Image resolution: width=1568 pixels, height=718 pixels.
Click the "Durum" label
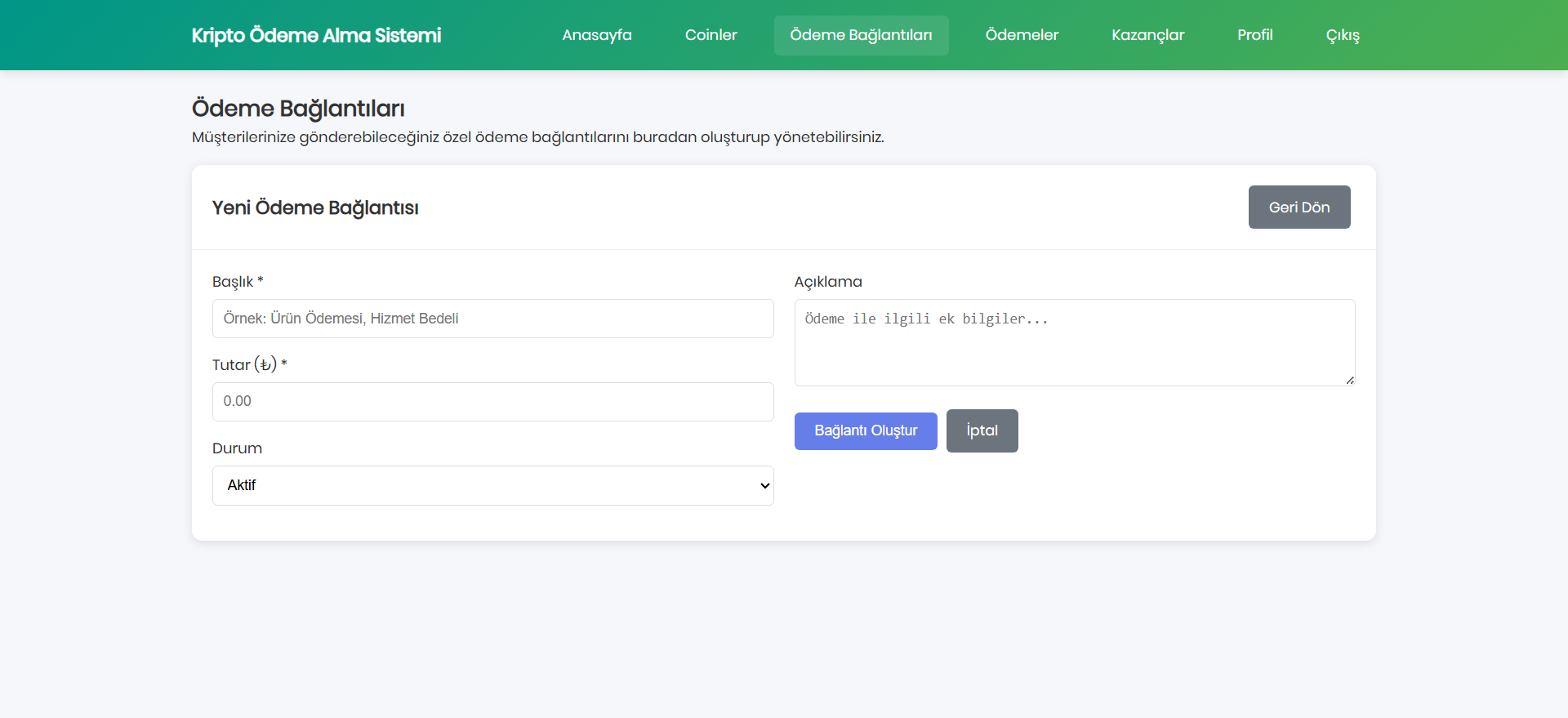pyautogui.click(x=237, y=448)
